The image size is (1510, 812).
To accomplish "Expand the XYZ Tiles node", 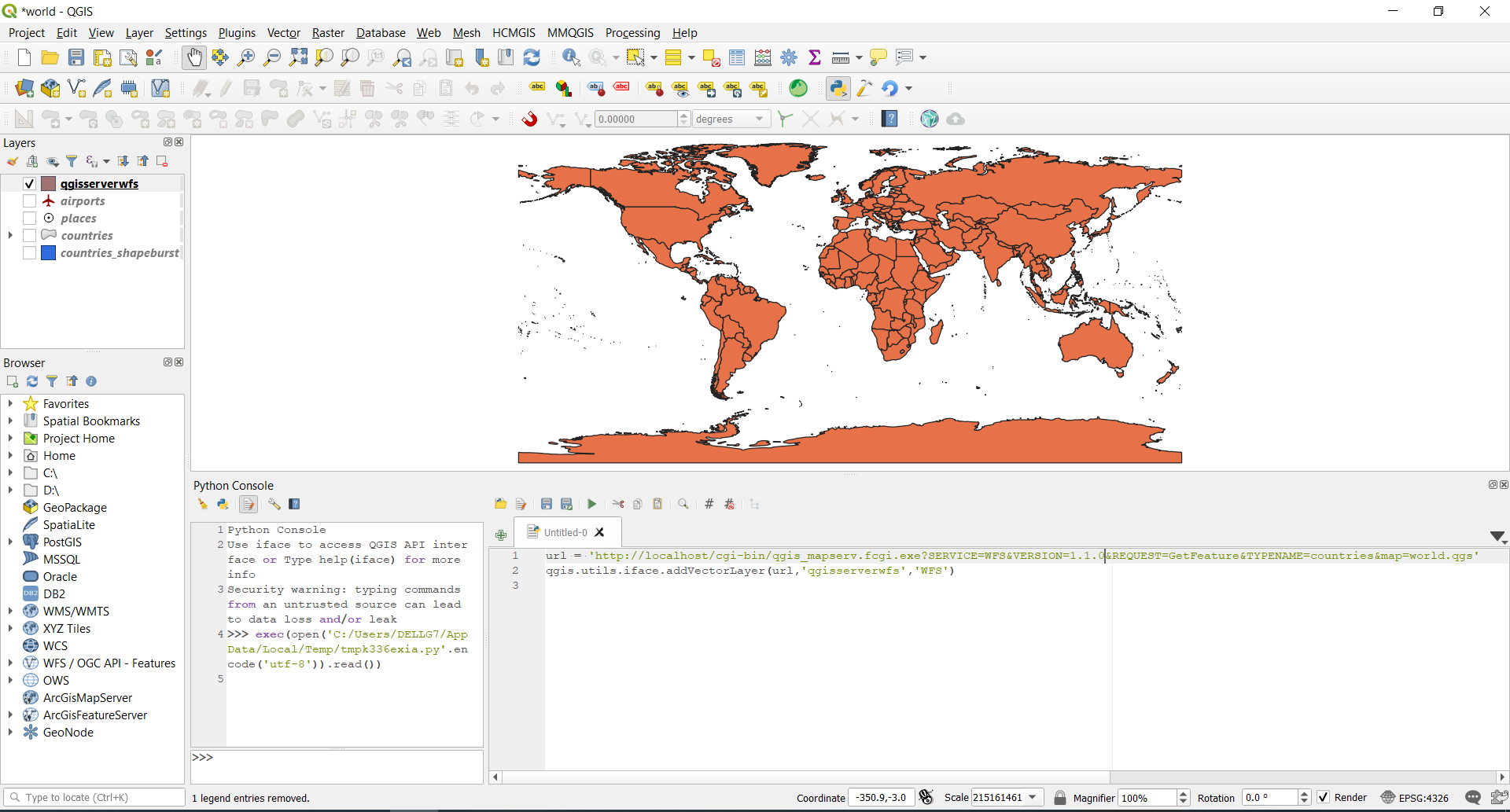I will click(10, 628).
